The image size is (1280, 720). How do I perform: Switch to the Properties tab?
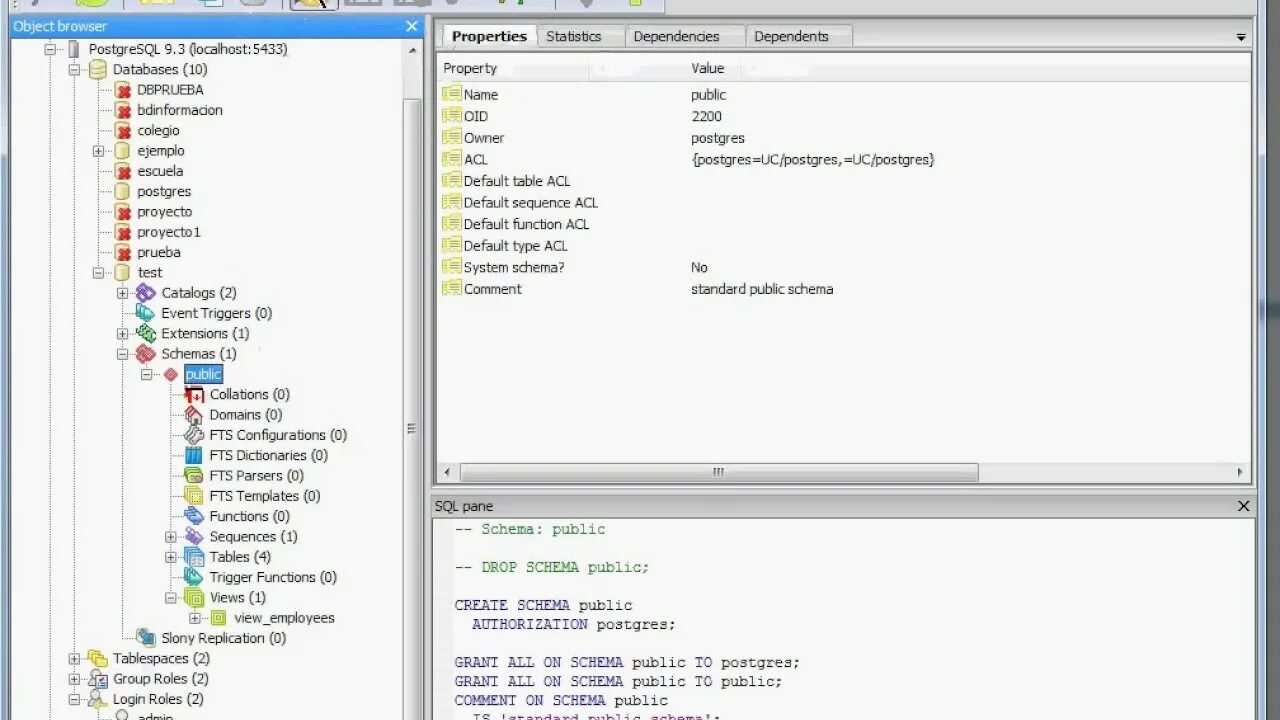point(489,36)
